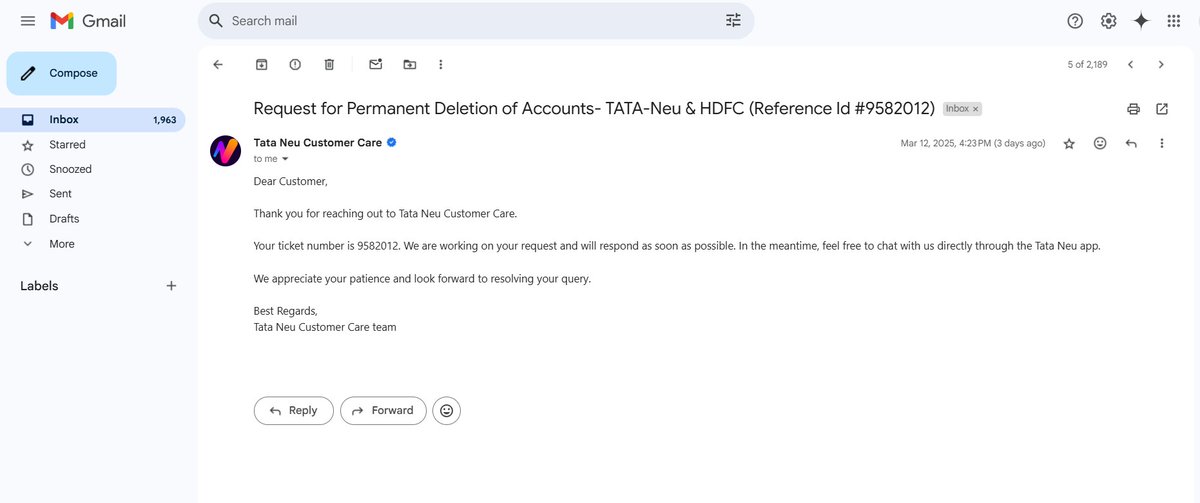
Task: Move email to a folder
Action: 410,64
